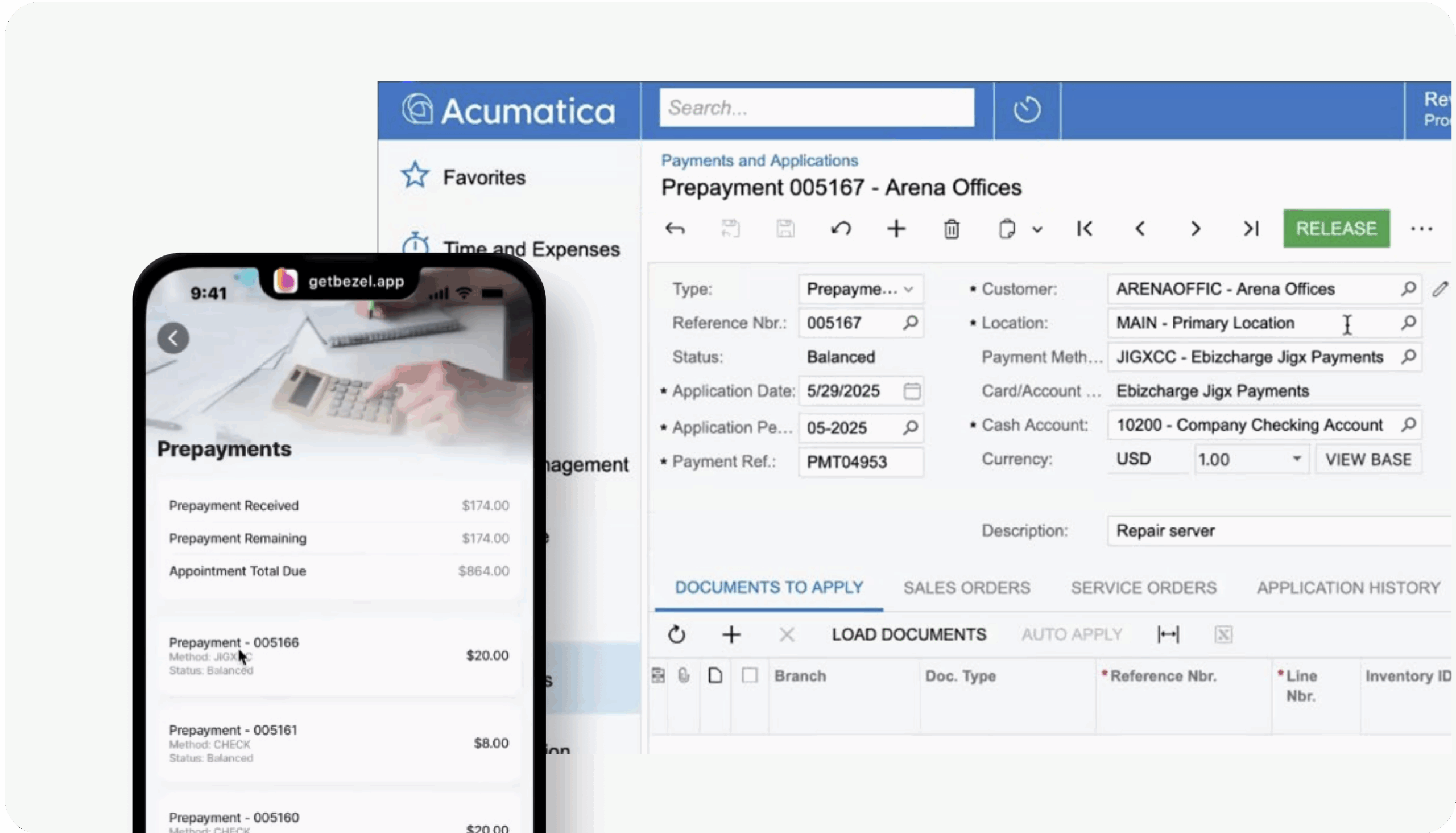Click the Acumatica logo

(508, 110)
